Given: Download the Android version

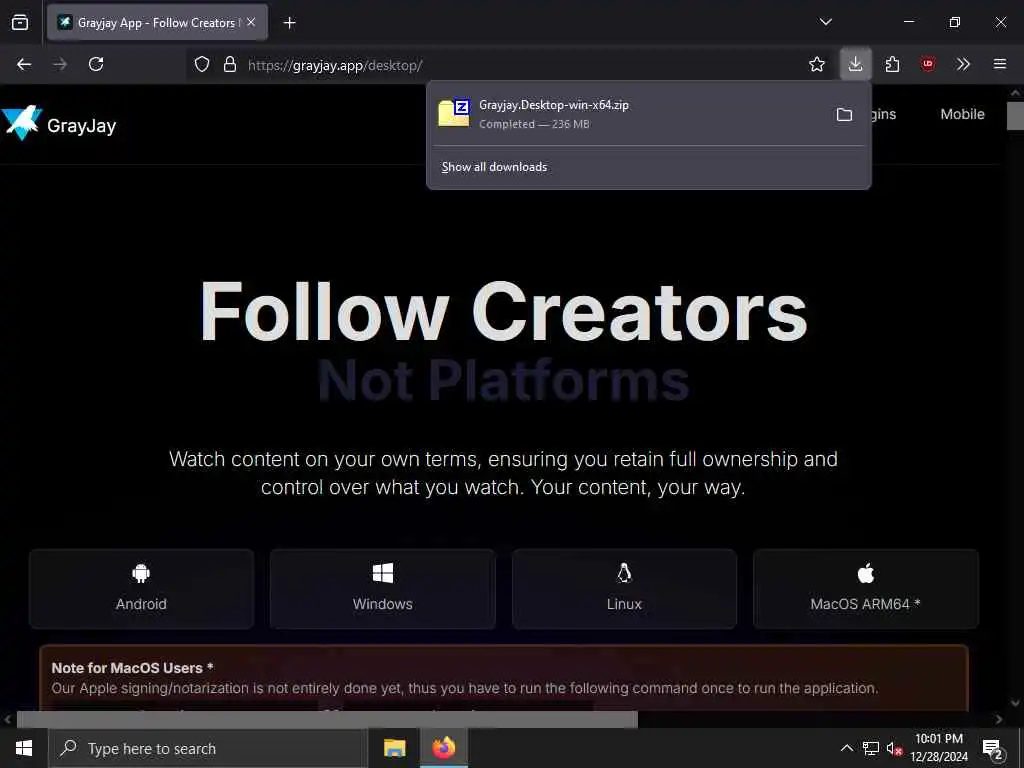Looking at the screenshot, I should (x=141, y=588).
